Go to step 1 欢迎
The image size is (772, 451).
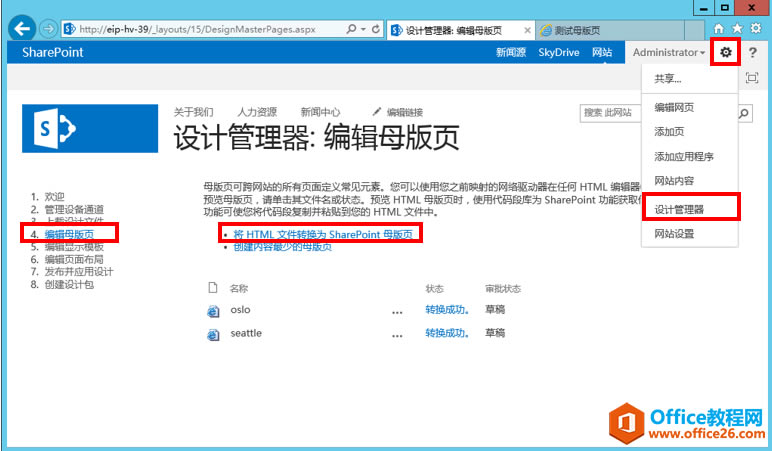click(54, 196)
